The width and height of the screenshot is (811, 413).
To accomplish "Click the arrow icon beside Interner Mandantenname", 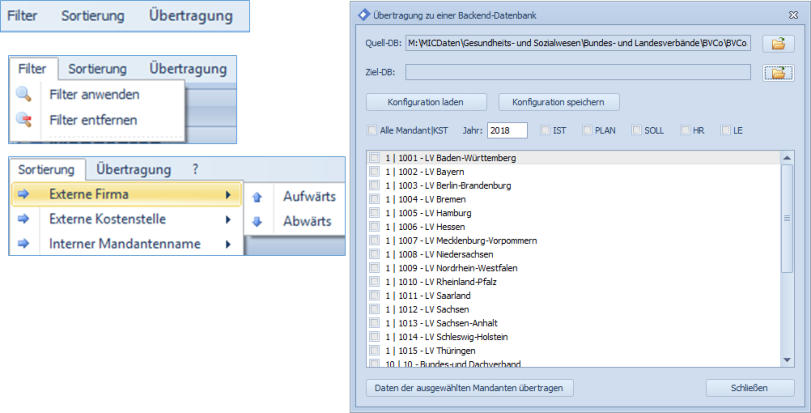I will pyautogui.click(x=23, y=244).
